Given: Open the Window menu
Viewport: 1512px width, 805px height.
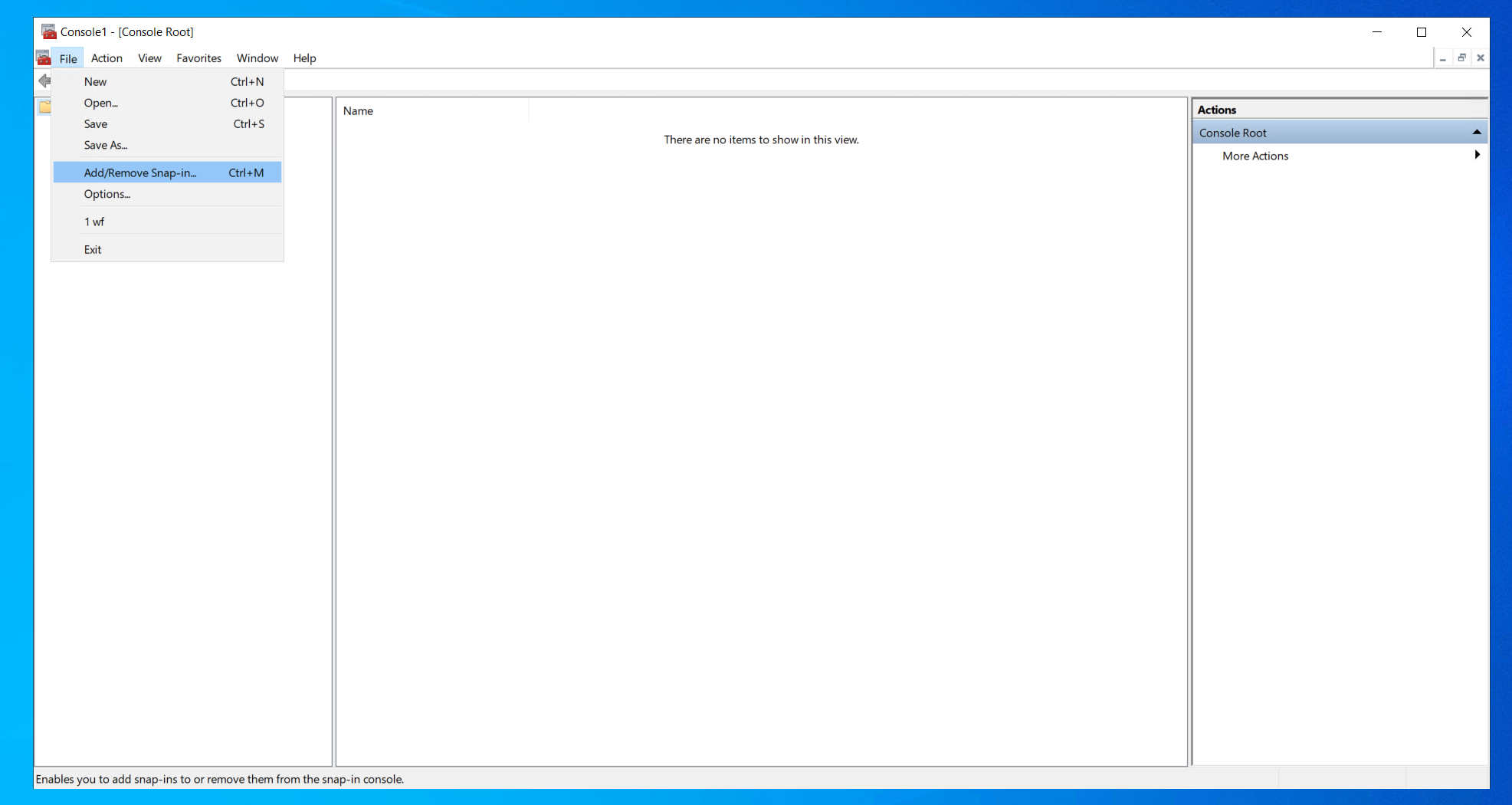Looking at the screenshot, I should click(257, 58).
